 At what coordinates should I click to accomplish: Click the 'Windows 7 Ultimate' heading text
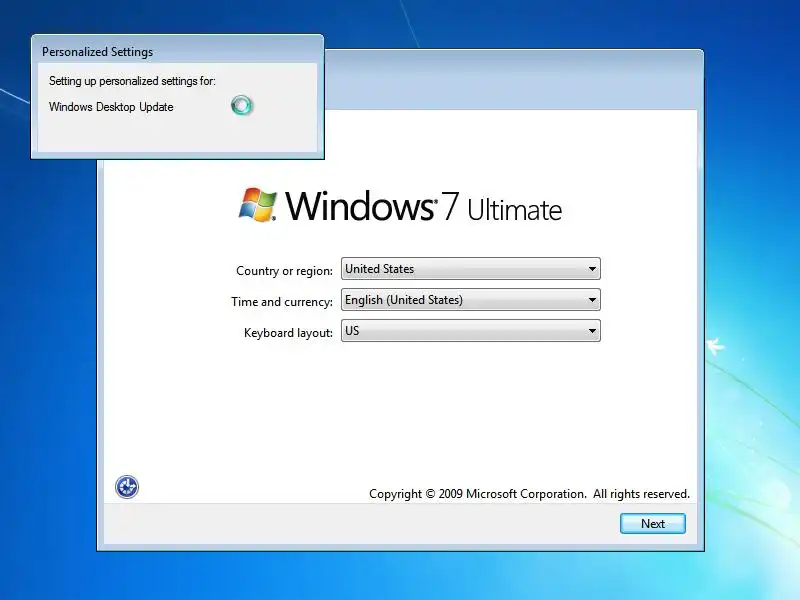pyautogui.click(x=423, y=206)
